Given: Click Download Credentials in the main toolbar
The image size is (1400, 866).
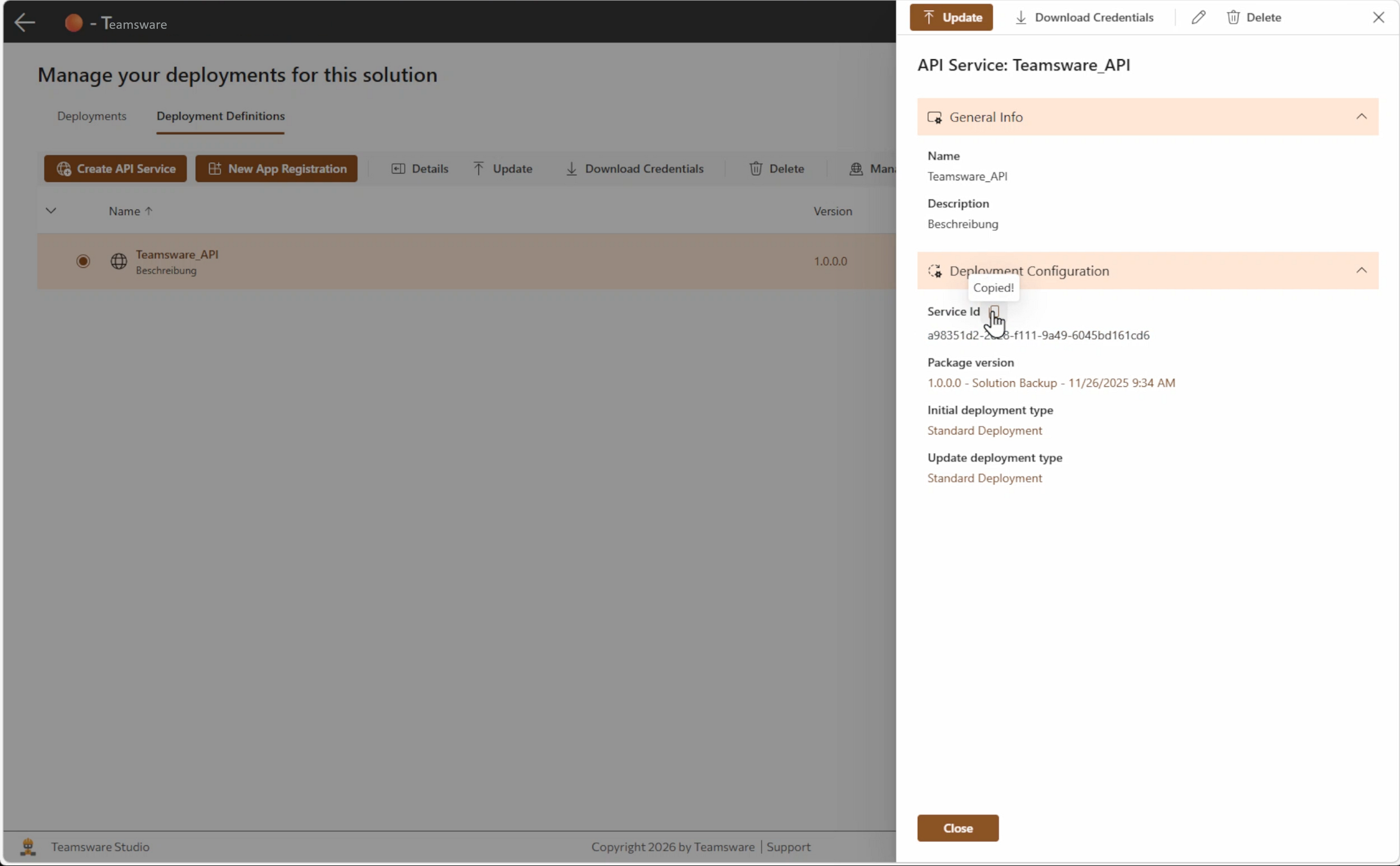Looking at the screenshot, I should click(634, 168).
